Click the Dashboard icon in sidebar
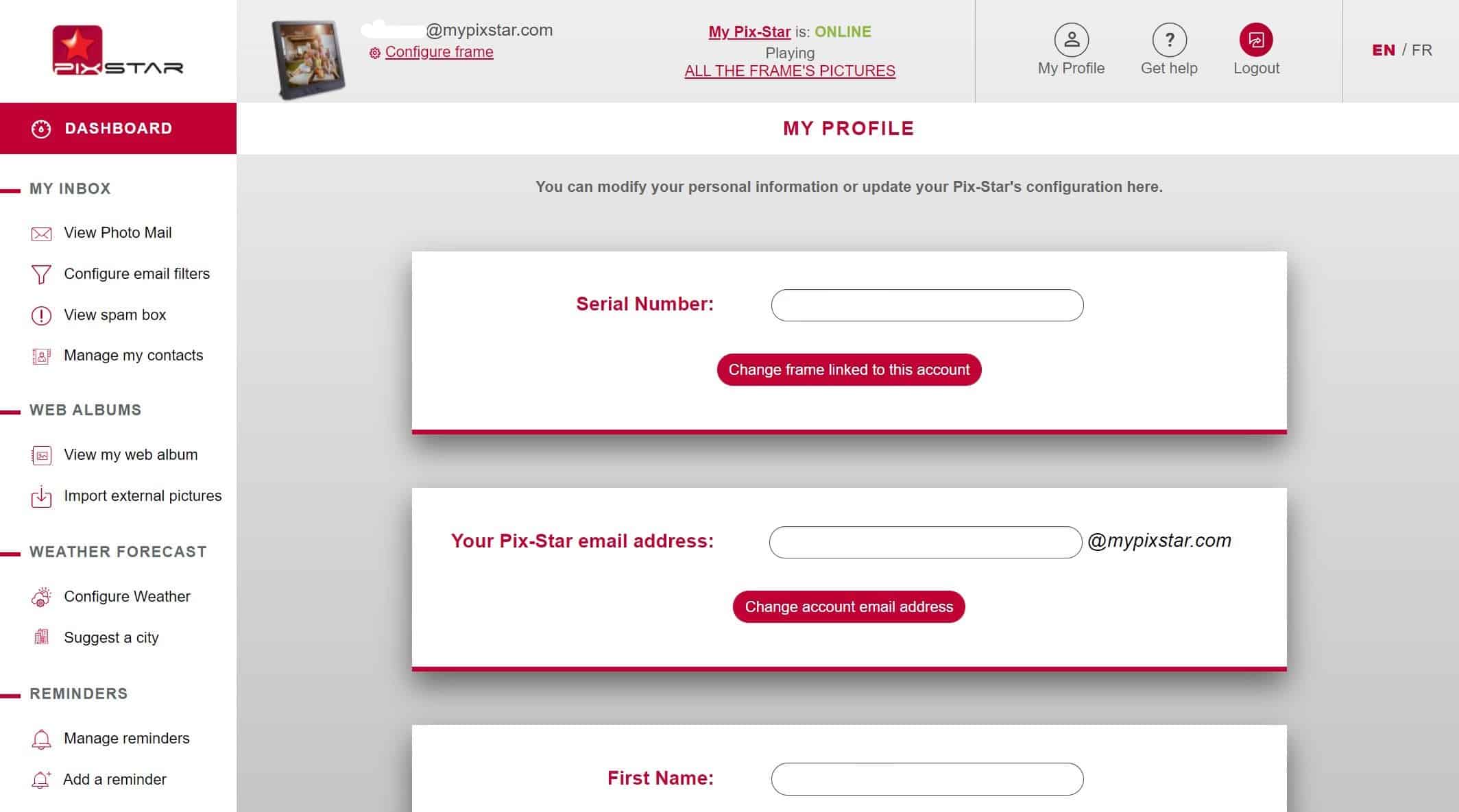The image size is (1459, 812). (x=40, y=128)
